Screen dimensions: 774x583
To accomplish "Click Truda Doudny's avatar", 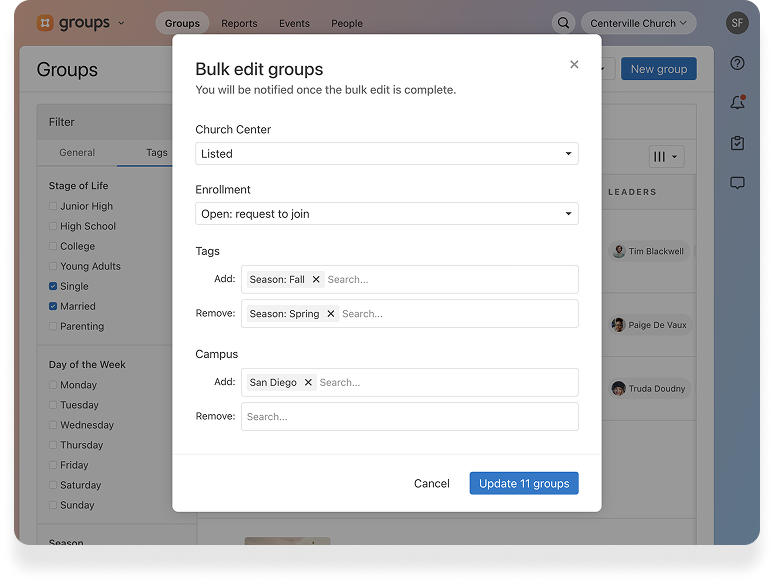I will pyautogui.click(x=618, y=389).
